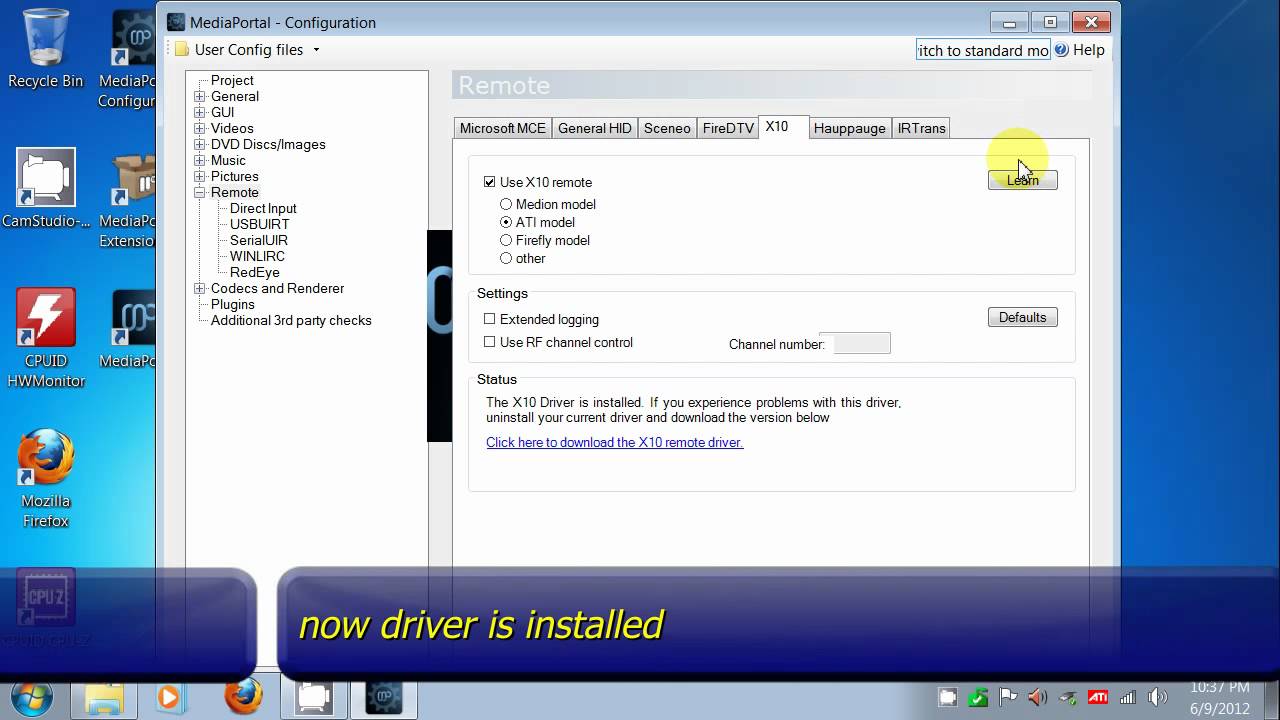
Task: Collapse the Remote tree node
Action: 199,192
